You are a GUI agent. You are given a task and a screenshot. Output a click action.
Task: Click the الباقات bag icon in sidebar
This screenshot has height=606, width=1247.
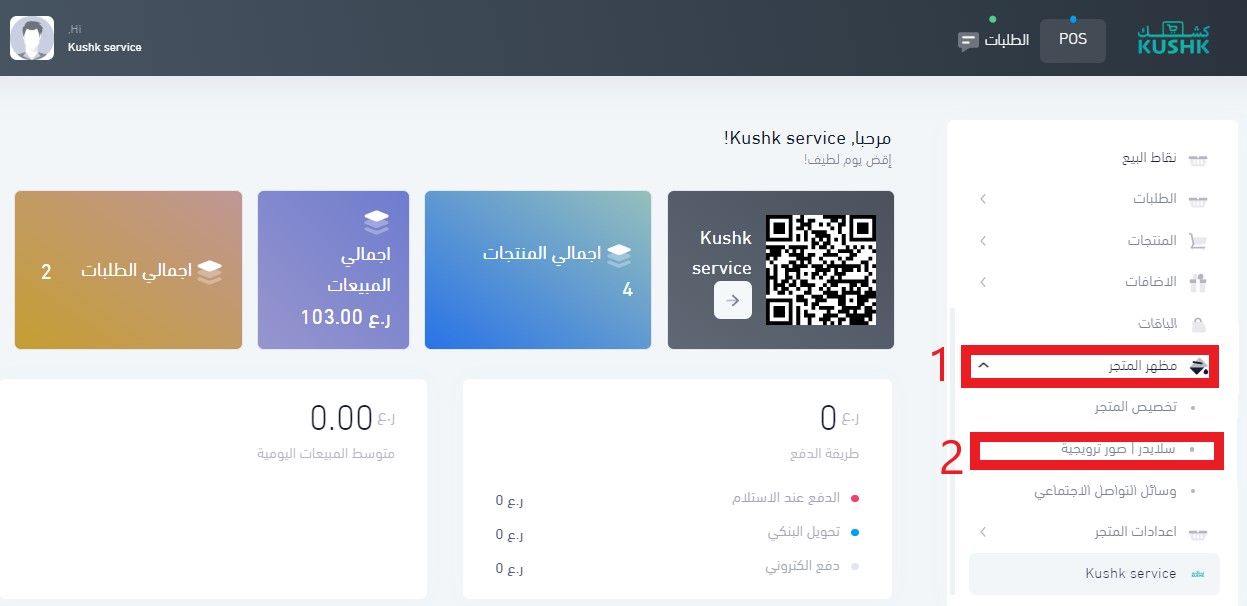[1199, 324]
